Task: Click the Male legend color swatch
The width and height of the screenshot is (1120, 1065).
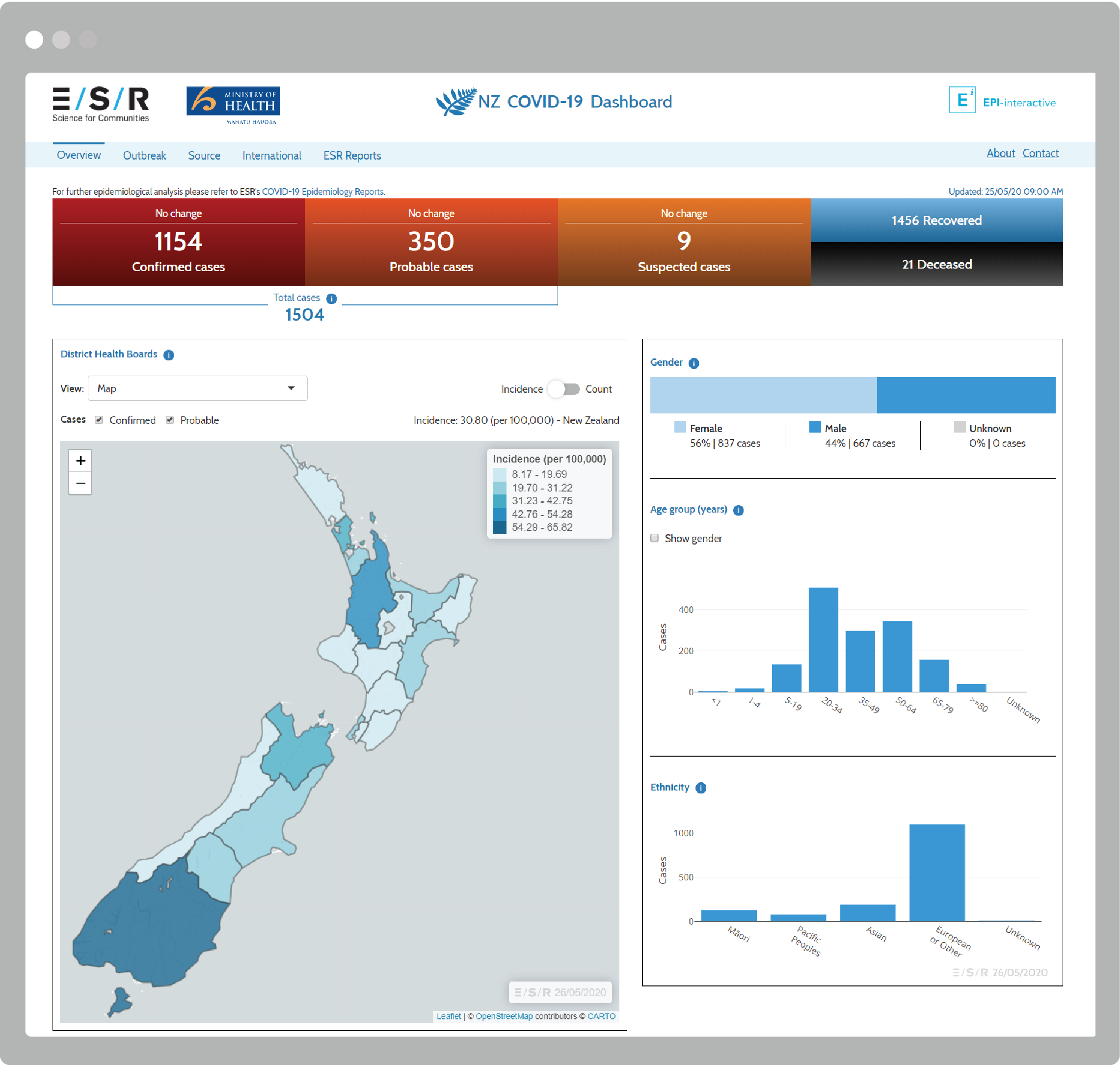Action: (x=815, y=427)
